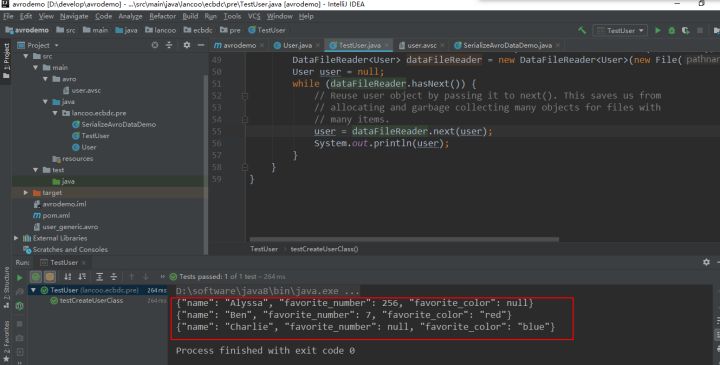Open Run panel settings gear
Screen dimensions: 720x365
point(706,262)
